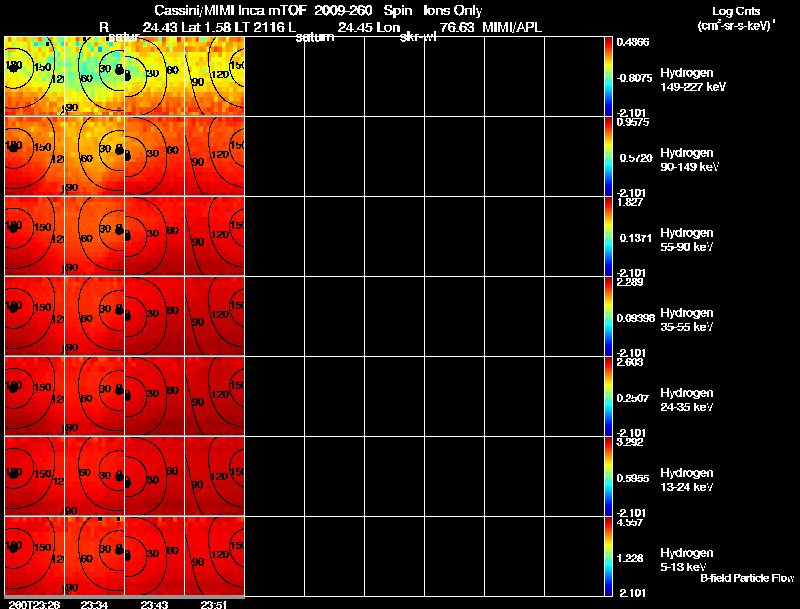The width and height of the screenshot is (800, 609).
Task: Open the 90-149 keV image at 23:43
Action: 154,156
